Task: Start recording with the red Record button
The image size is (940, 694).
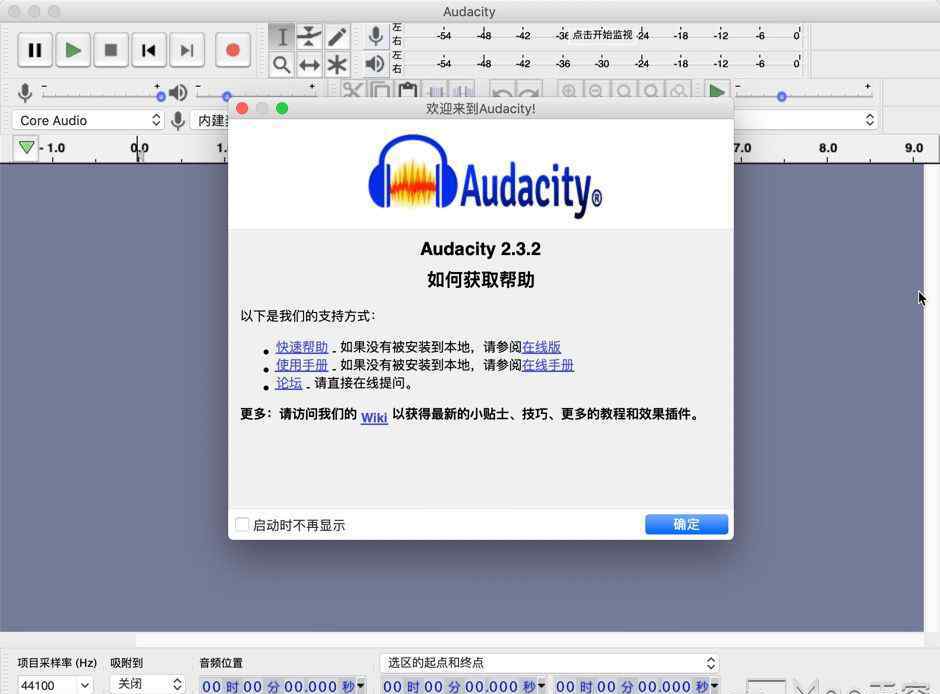Action: (x=233, y=50)
